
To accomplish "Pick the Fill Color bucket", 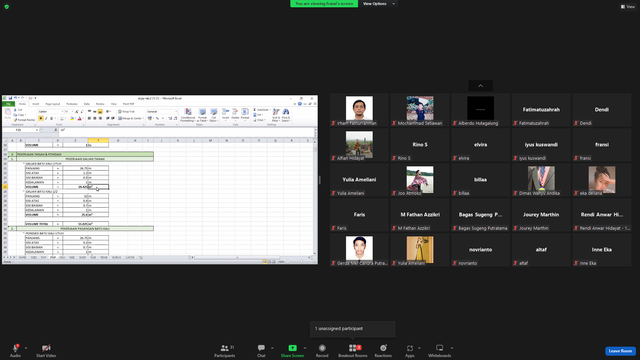I will click(72, 118).
